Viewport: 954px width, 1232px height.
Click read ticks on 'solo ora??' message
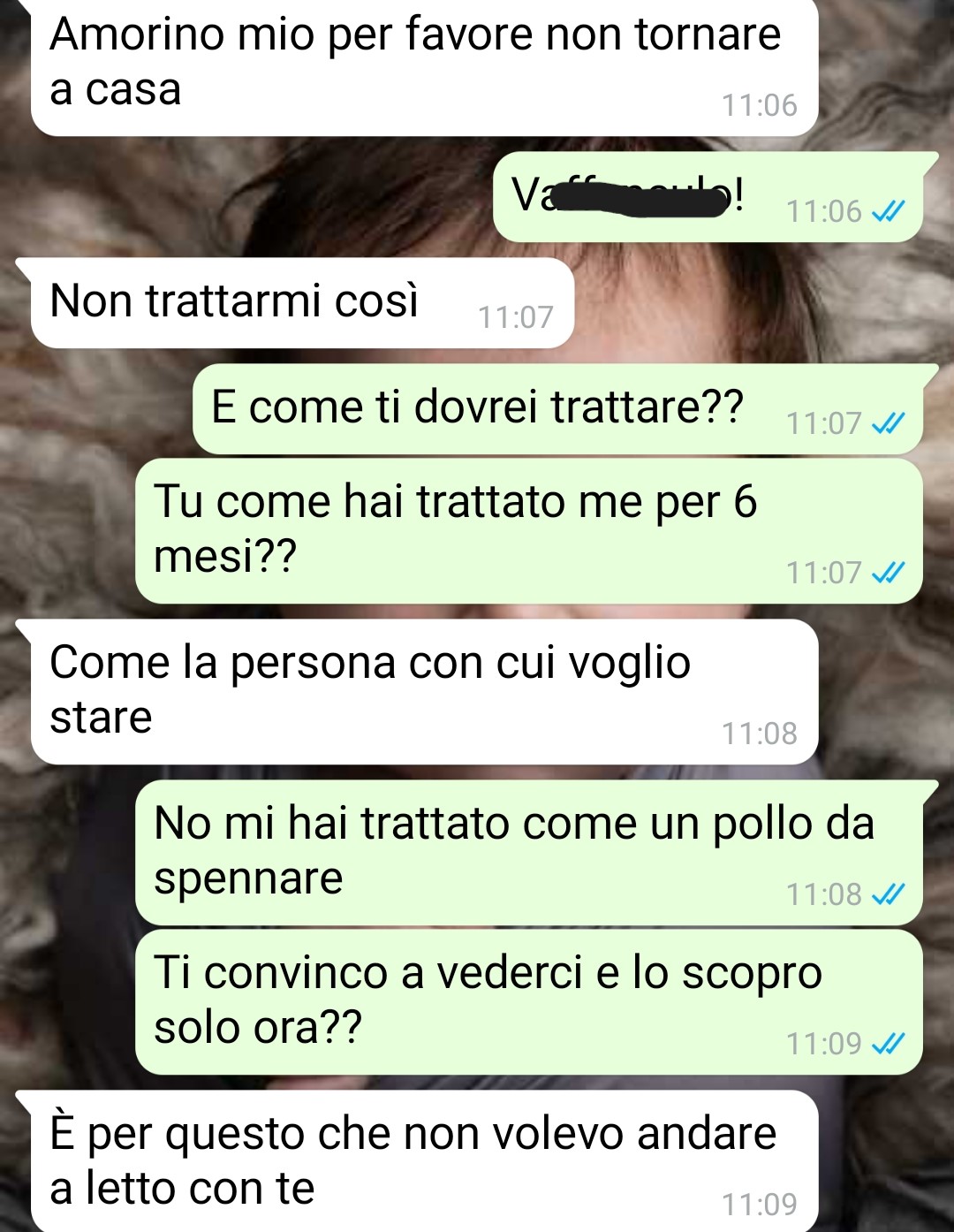tap(888, 1045)
